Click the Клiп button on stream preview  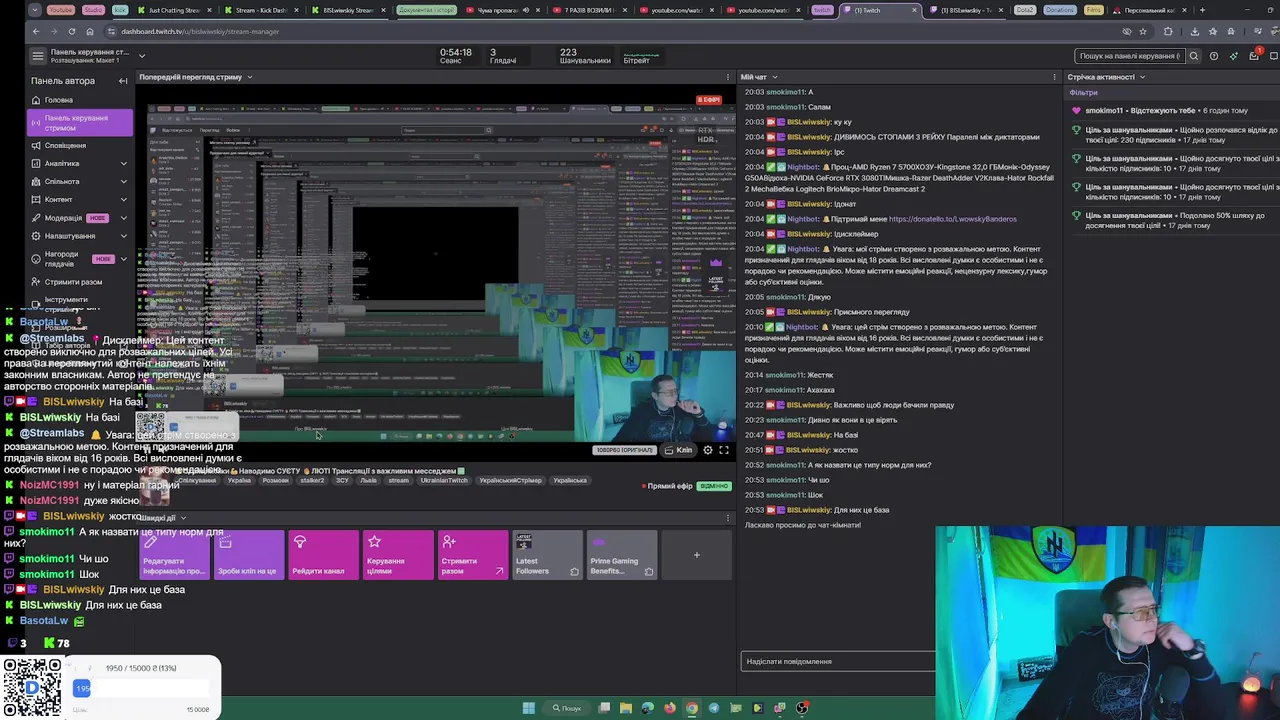(678, 450)
